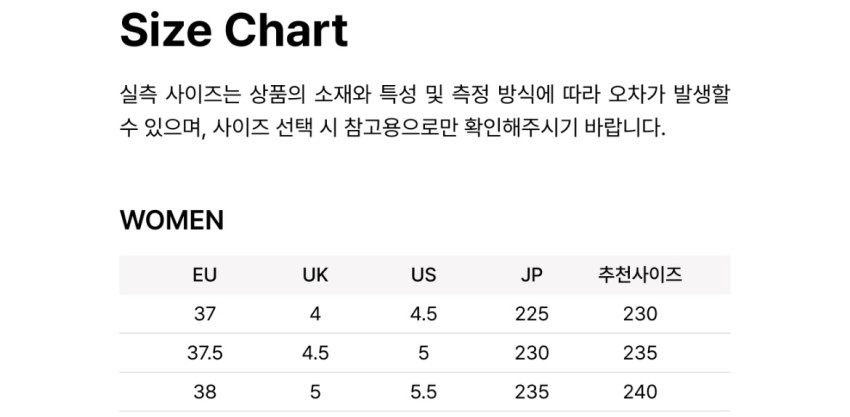Click the EU column header

pos(205,275)
